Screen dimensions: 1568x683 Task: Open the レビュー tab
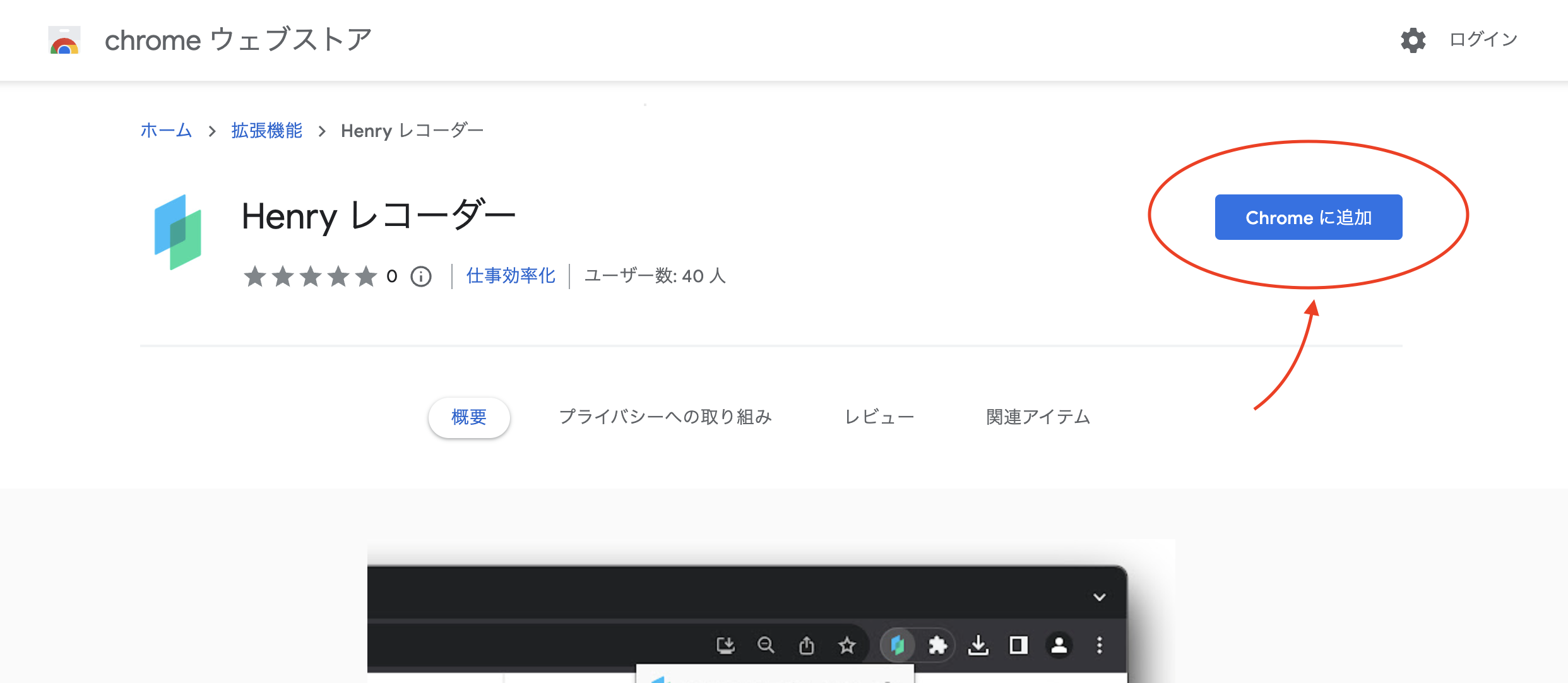[879, 417]
